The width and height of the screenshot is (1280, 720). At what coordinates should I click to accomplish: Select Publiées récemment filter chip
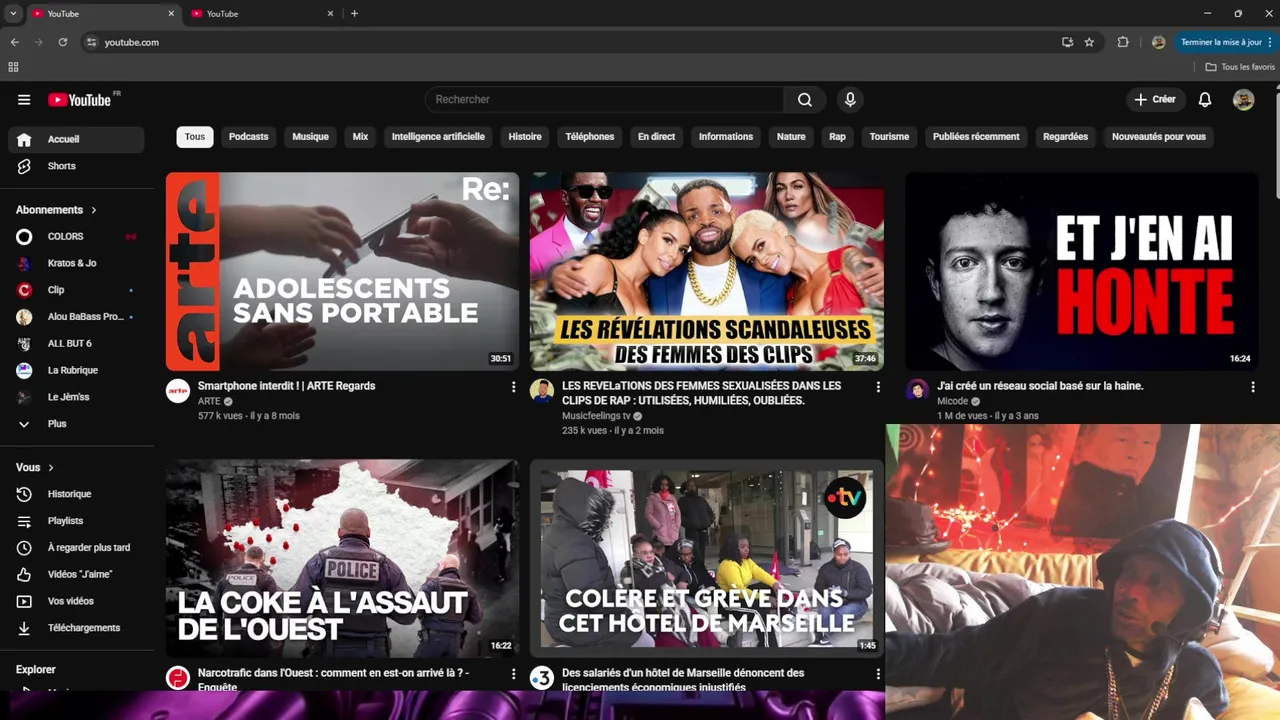coord(976,137)
